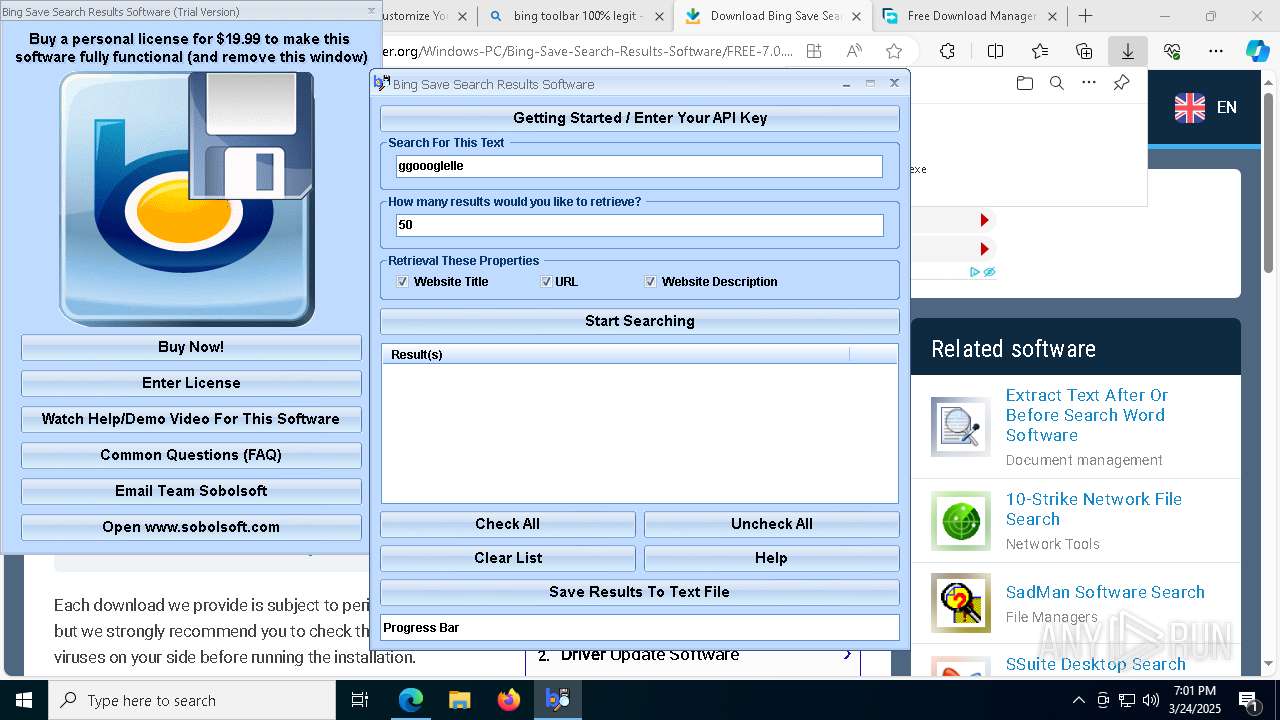Open File Explorer from taskbar
Image resolution: width=1280 pixels, height=720 pixels.
(460, 700)
